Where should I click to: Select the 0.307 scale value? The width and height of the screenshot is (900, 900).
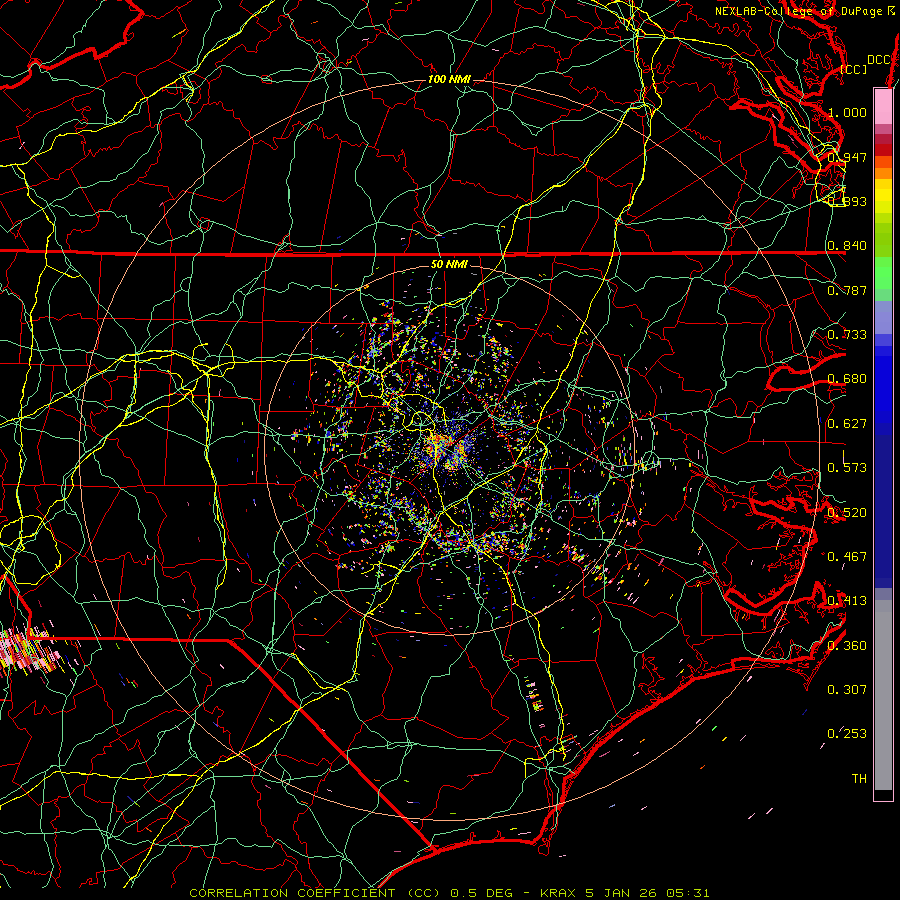click(x=847, y=689)
